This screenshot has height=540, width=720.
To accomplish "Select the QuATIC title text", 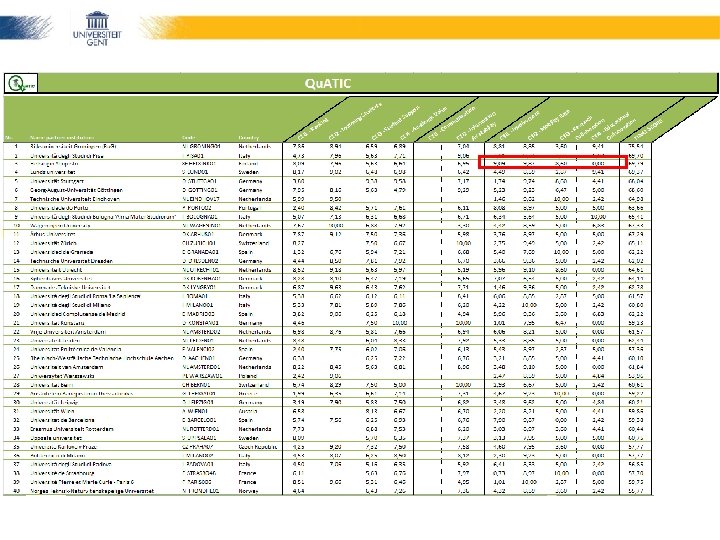I will [x=327, y=84].
